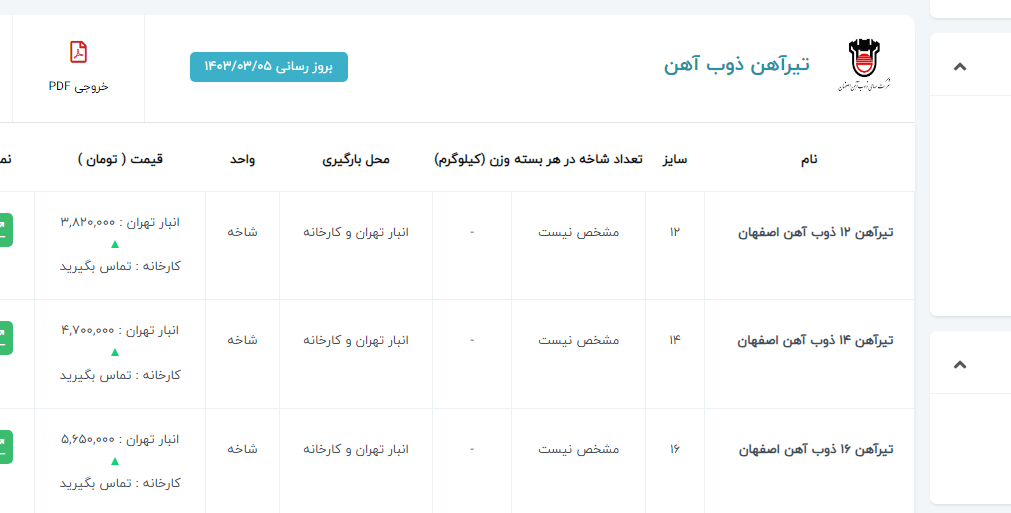The height and width of the screenshot is (513, 1011).
Task: Collapse the upper right sidebar panel chevron
Action: click(x=960, y=67)
